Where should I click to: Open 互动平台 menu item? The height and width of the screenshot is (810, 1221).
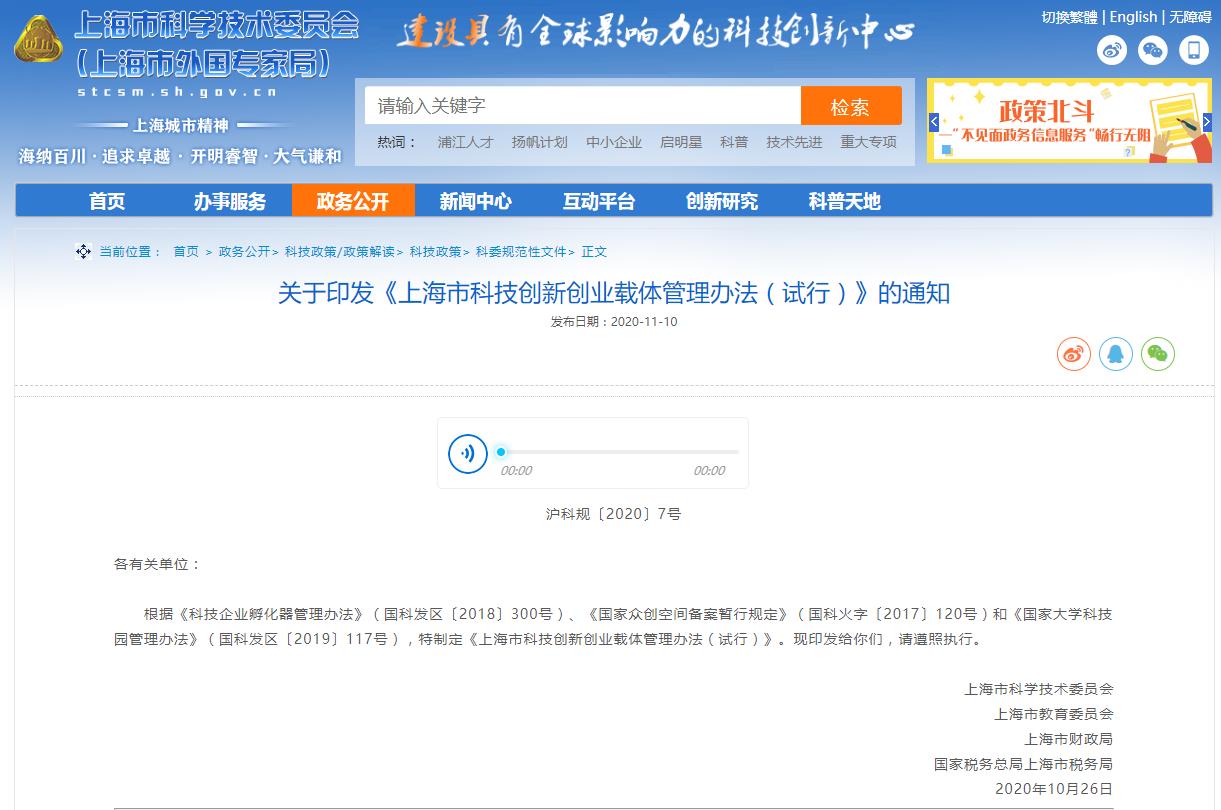pyautogui.click(x=599, y=201)
